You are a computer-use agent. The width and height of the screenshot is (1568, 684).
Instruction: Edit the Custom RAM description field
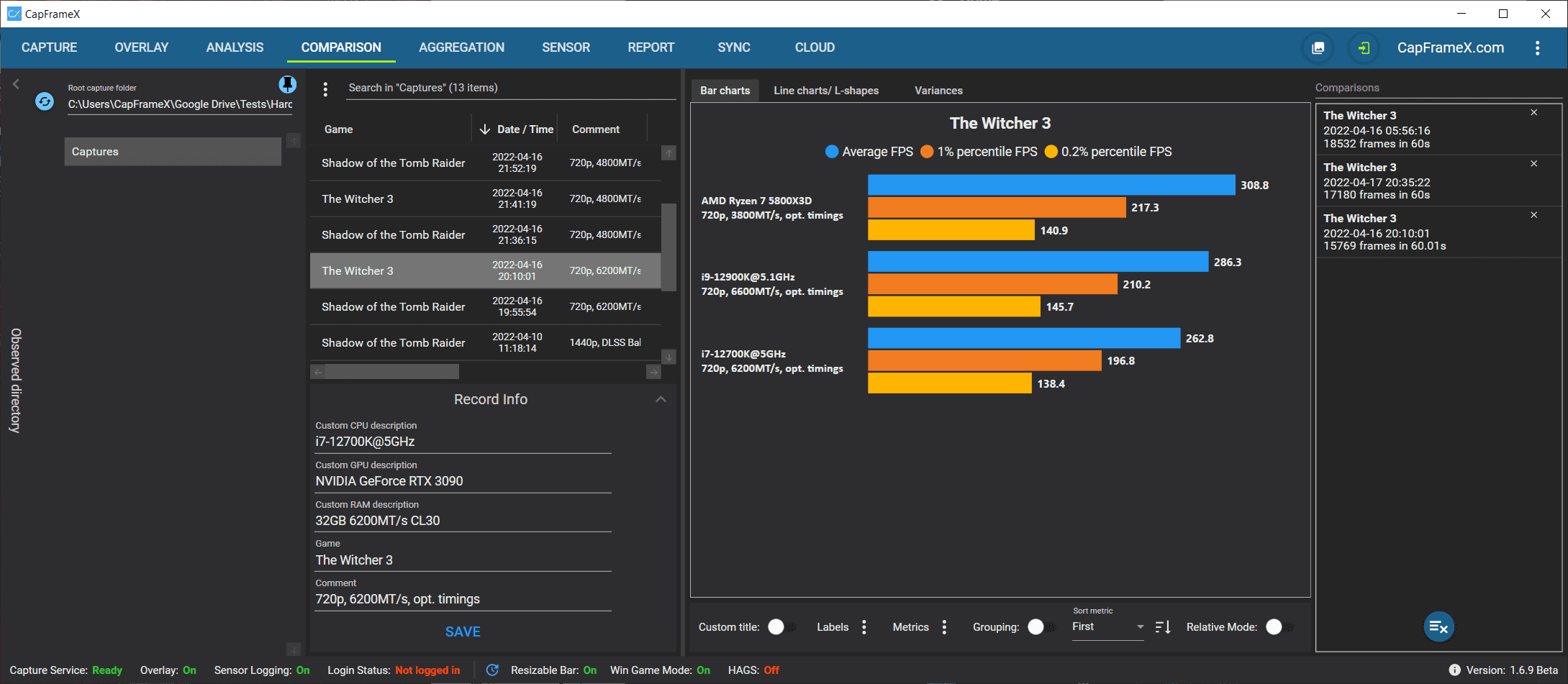(x=463, y=521)
